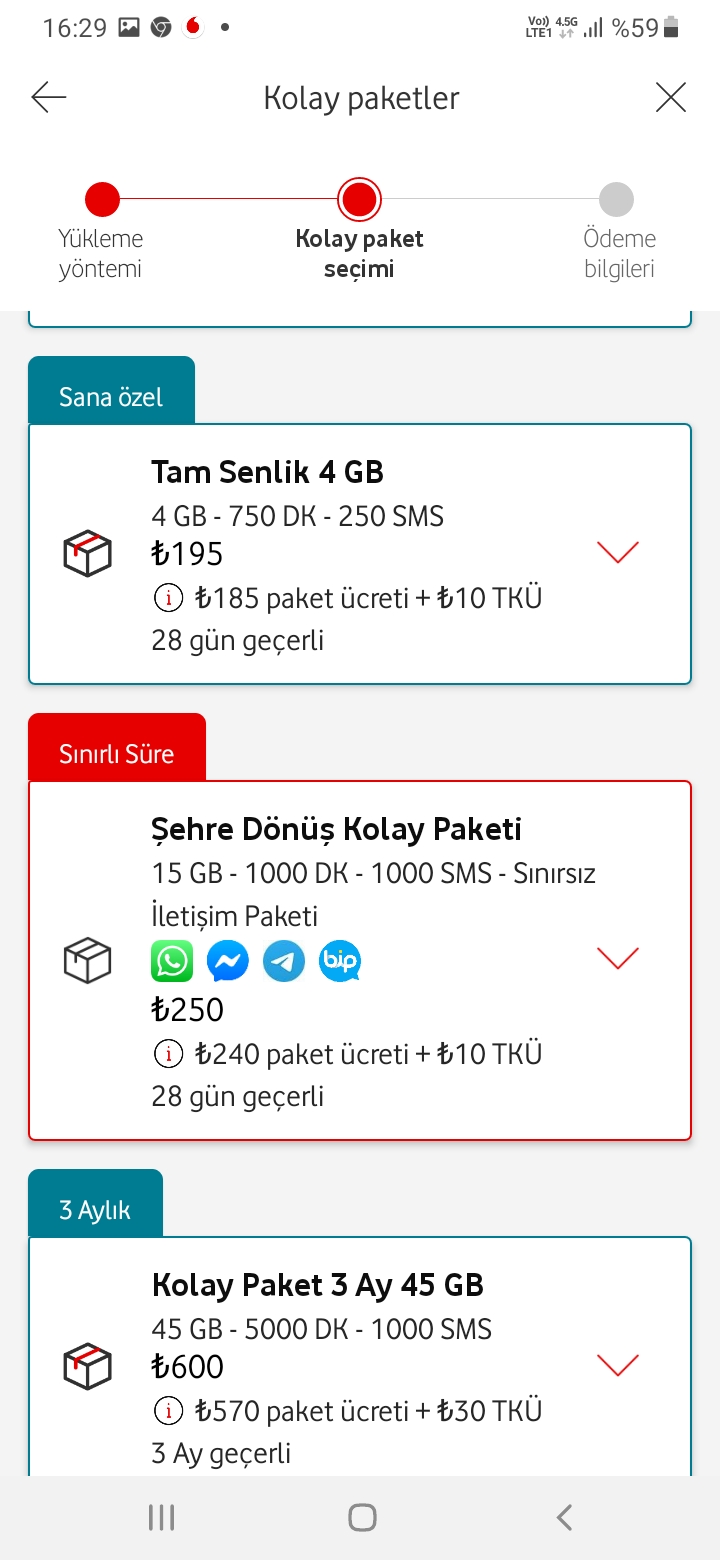Expand Kolay Paket 3 Ay 45 GB details
The height and width of the screenshot is (1560, 720).
tap(617, 1365)
